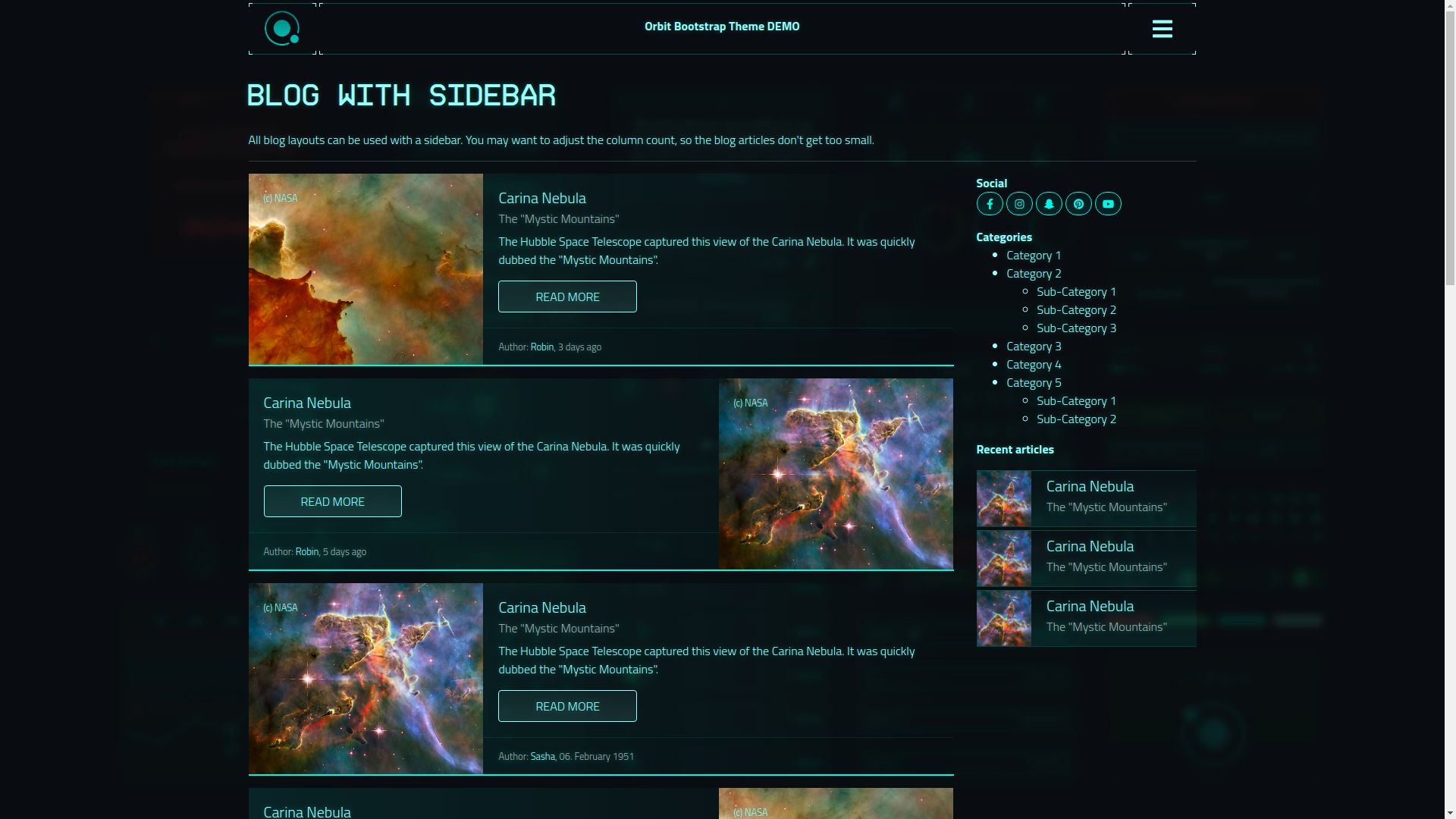This screenshot has width=1456, height=819.
Task: Open first article's orange nebula image
Action: tap(366, 269)
